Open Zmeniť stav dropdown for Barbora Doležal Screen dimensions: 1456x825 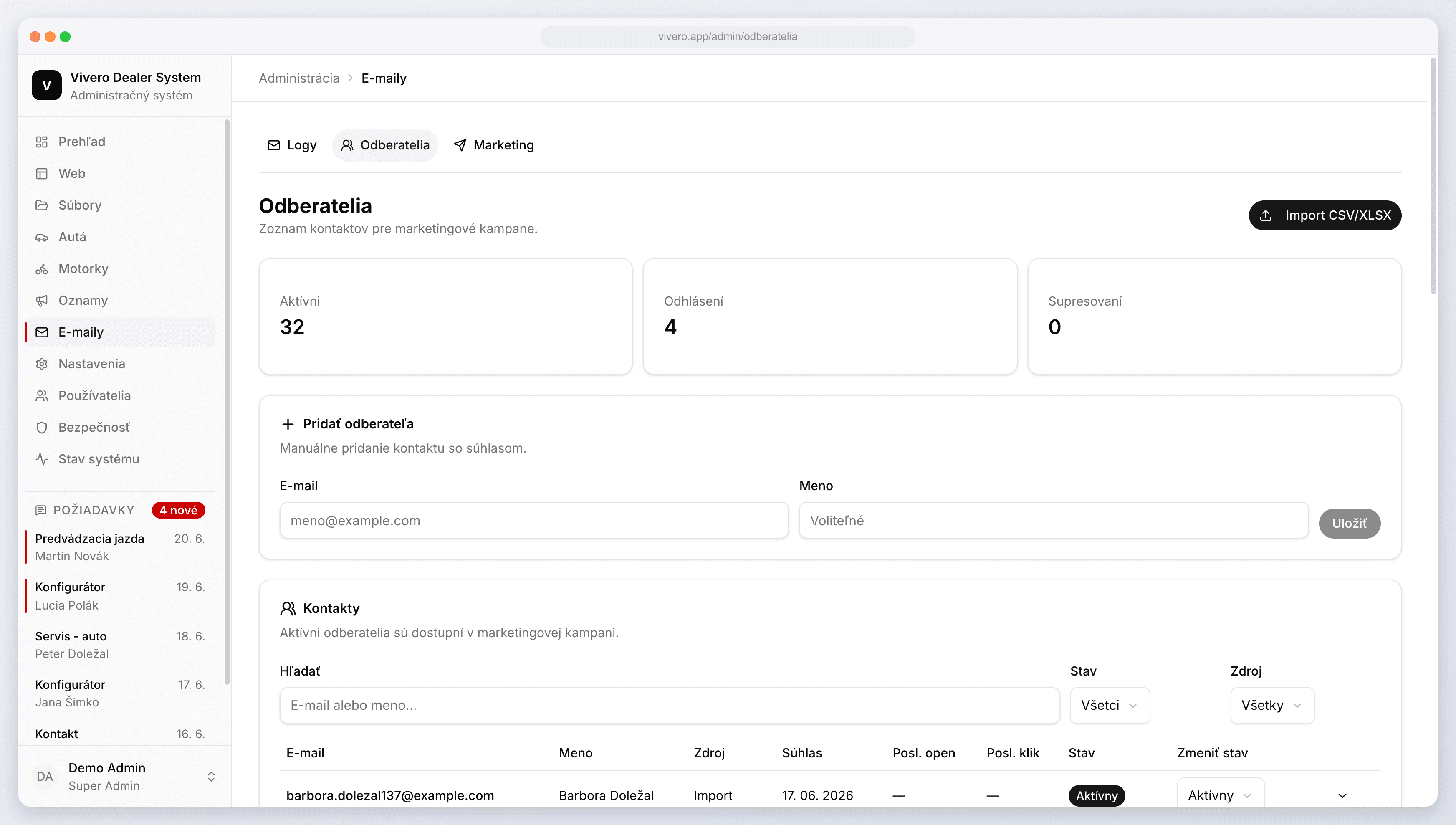[x=1220, y=795]
